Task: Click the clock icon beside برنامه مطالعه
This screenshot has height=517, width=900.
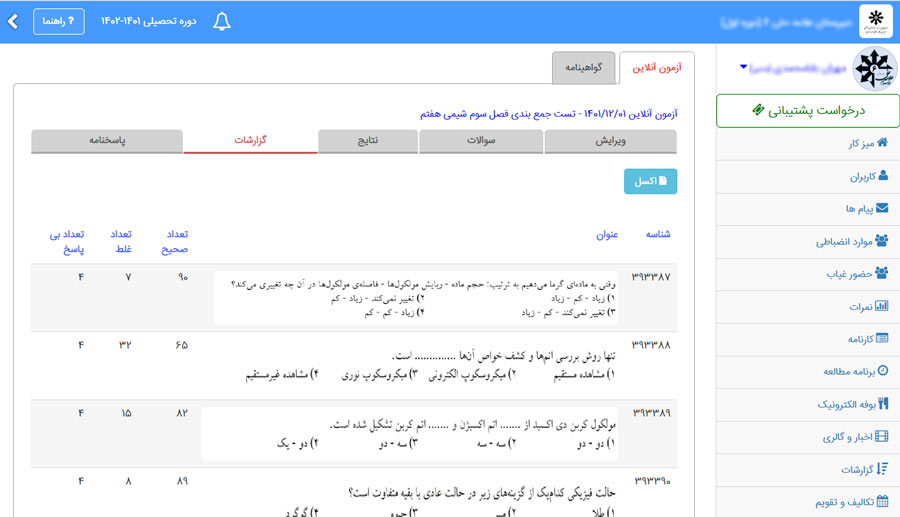Action: point(883,371)
